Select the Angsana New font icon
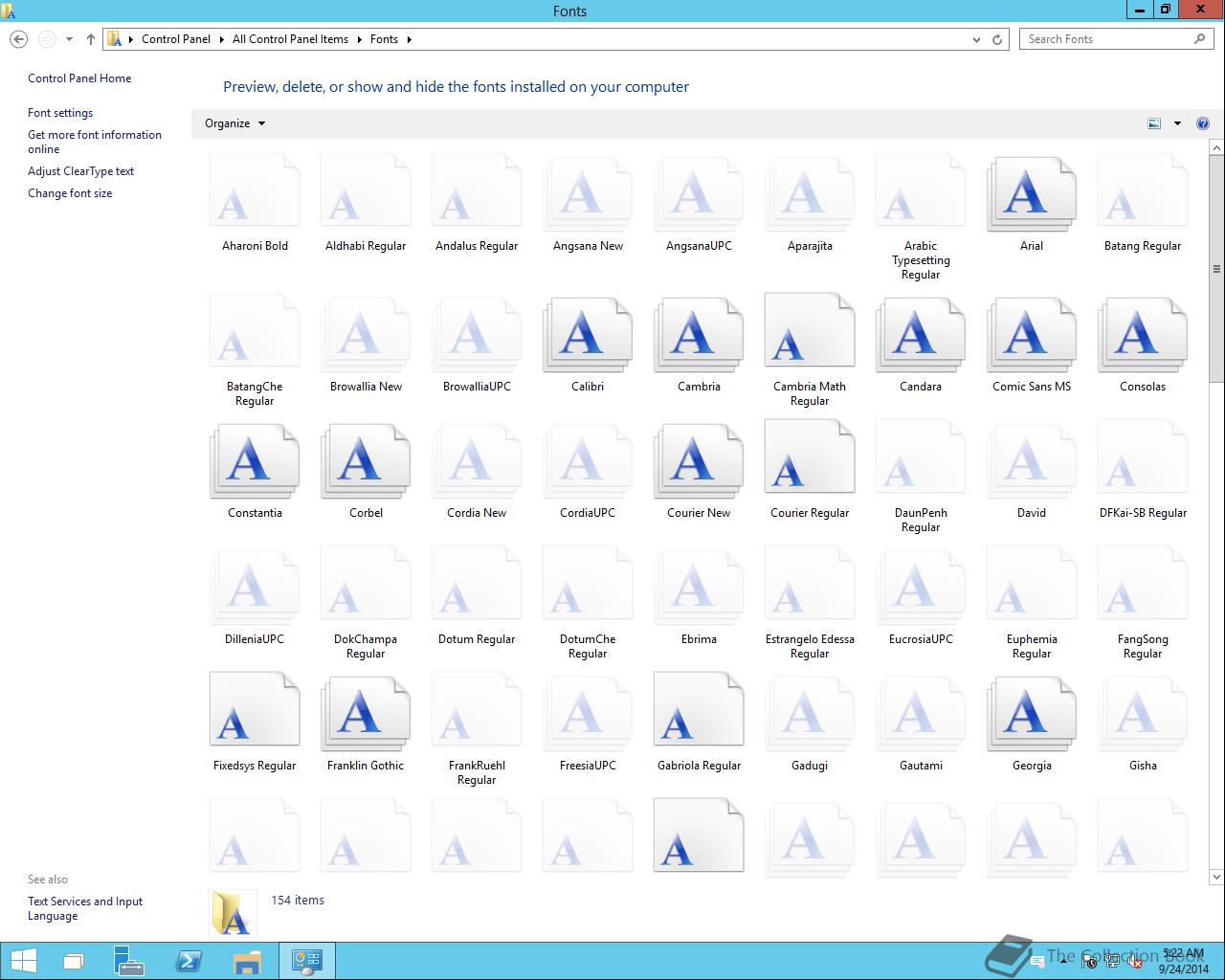 [x=588, y=195]
